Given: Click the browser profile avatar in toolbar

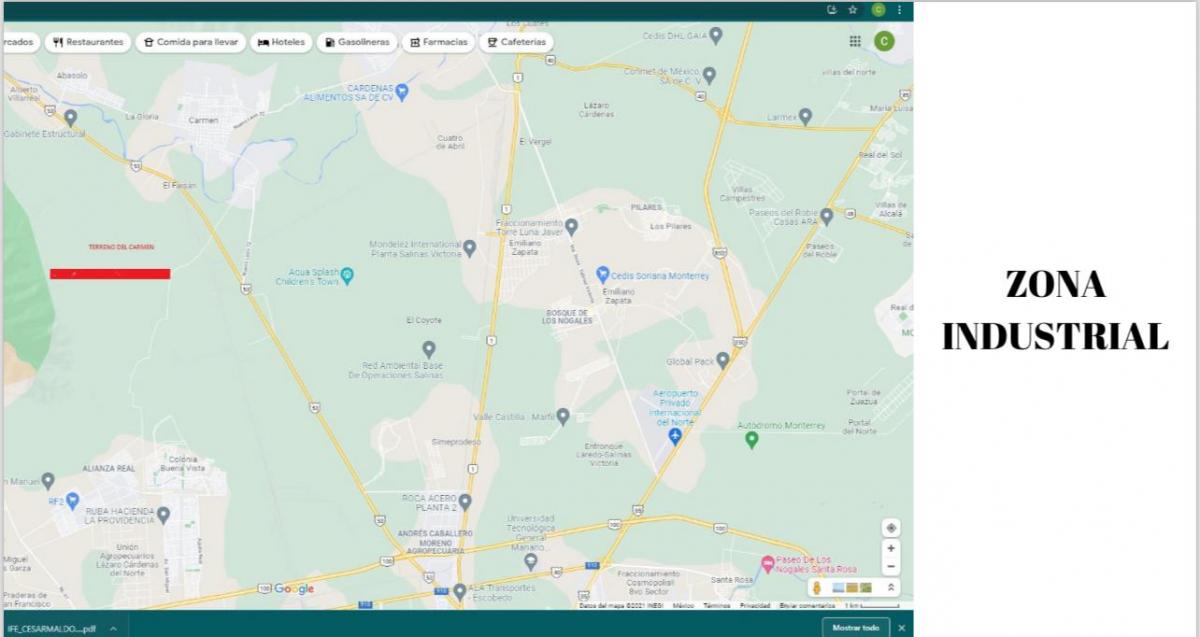Looking at the screenshot, I should coord(878,10).
